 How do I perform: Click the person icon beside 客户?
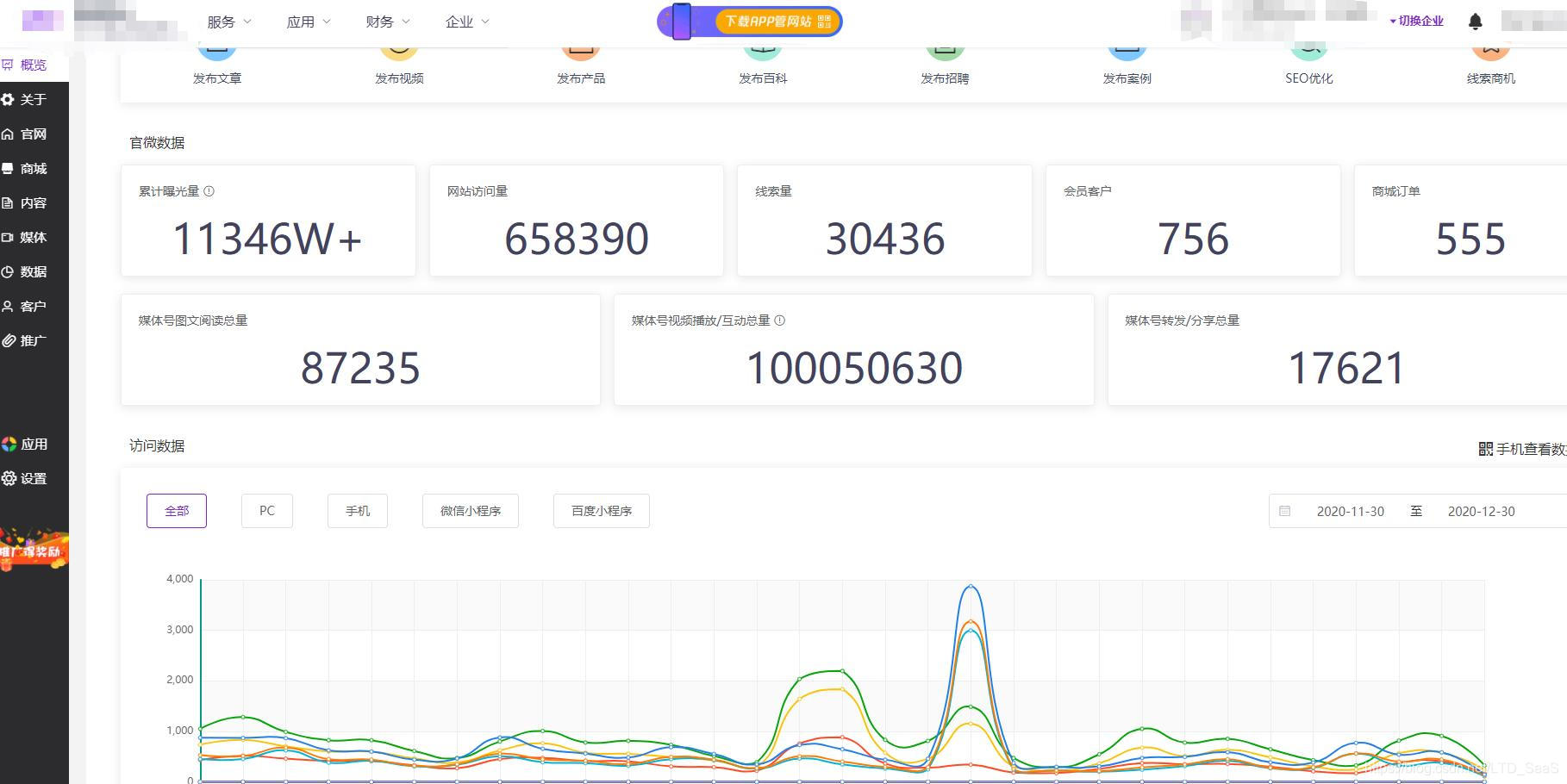point(8,306)
